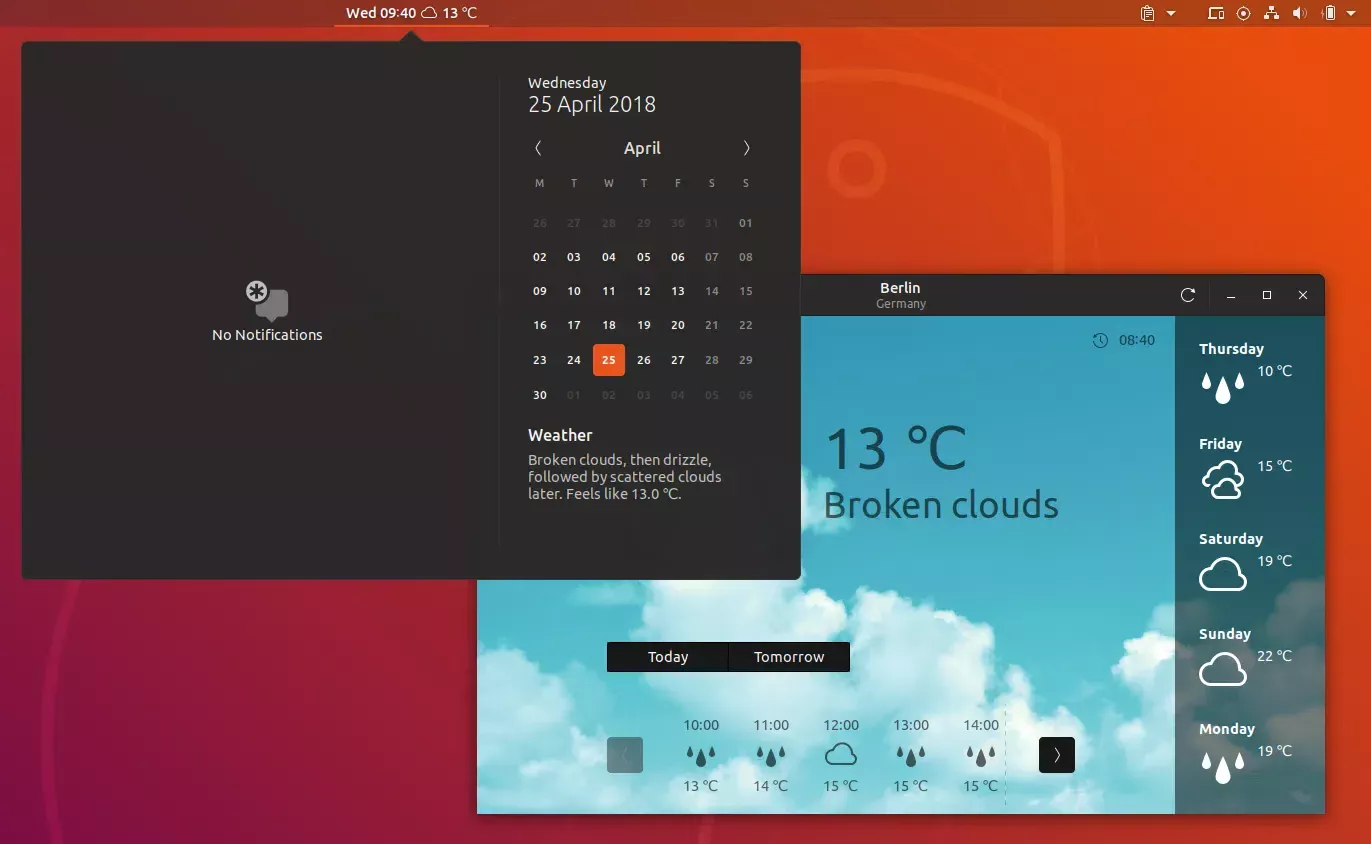The width and height of the screenshot is (1371, 844).
Task: Go to previous month in calendar
Action: (538, 148)
